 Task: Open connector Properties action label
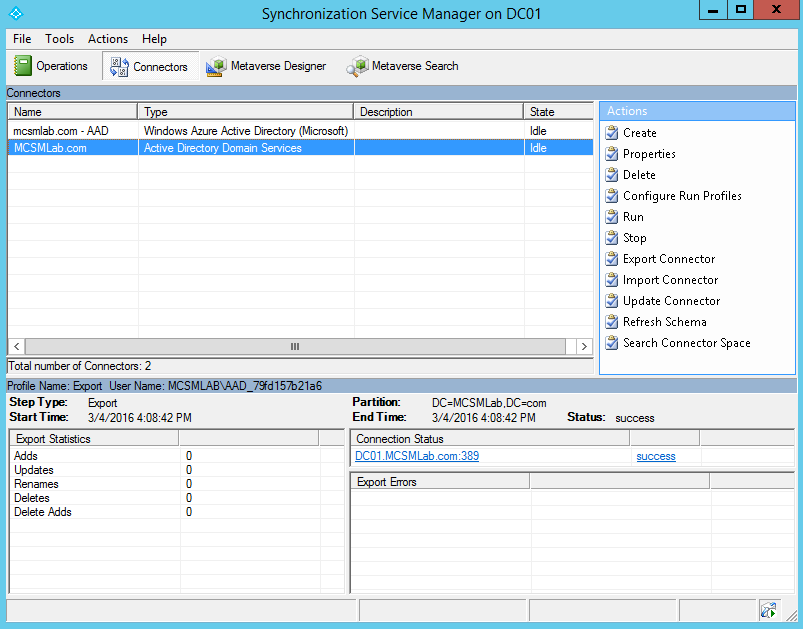(x=649, y=154)
